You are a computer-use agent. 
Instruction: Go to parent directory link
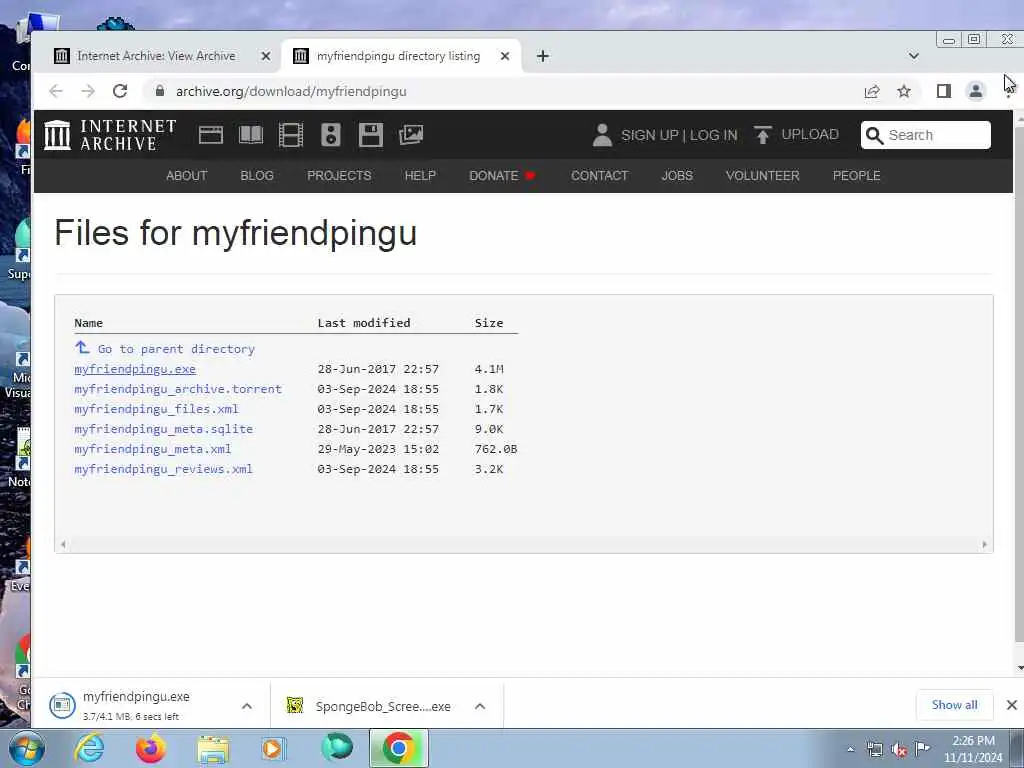click(176, 349)
